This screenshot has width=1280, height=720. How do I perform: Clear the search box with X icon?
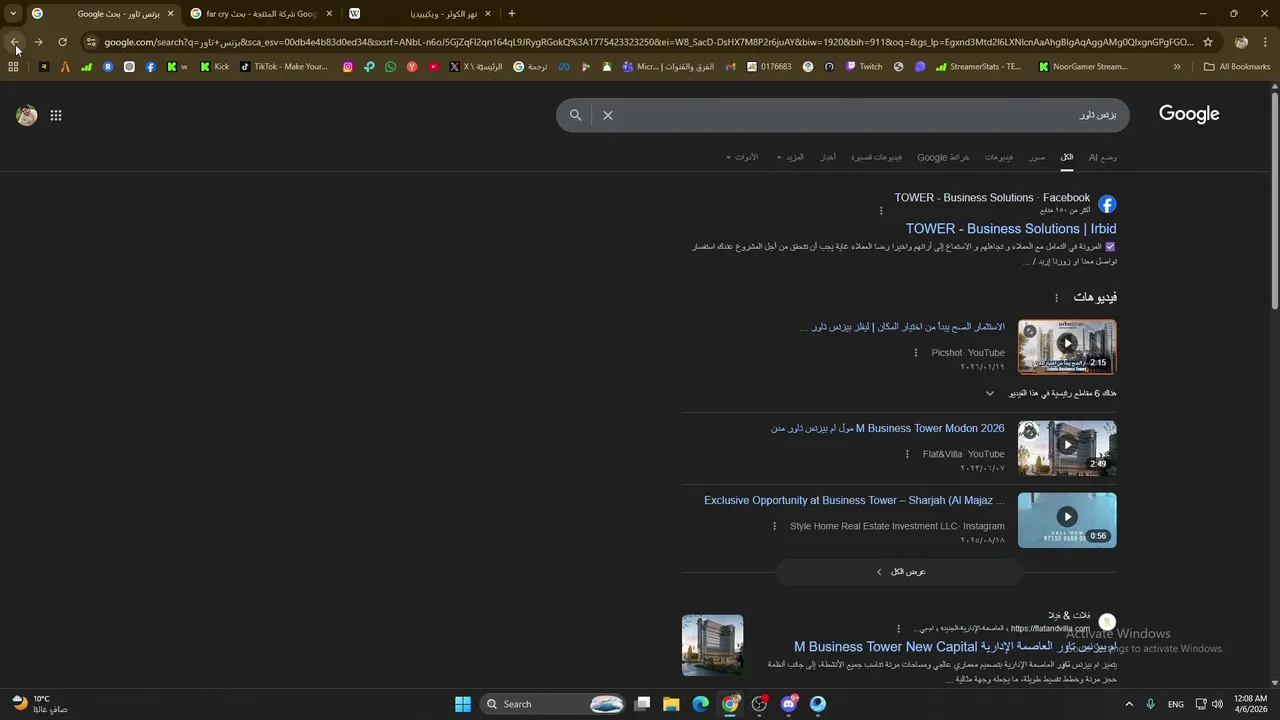[x=607, y=115]
